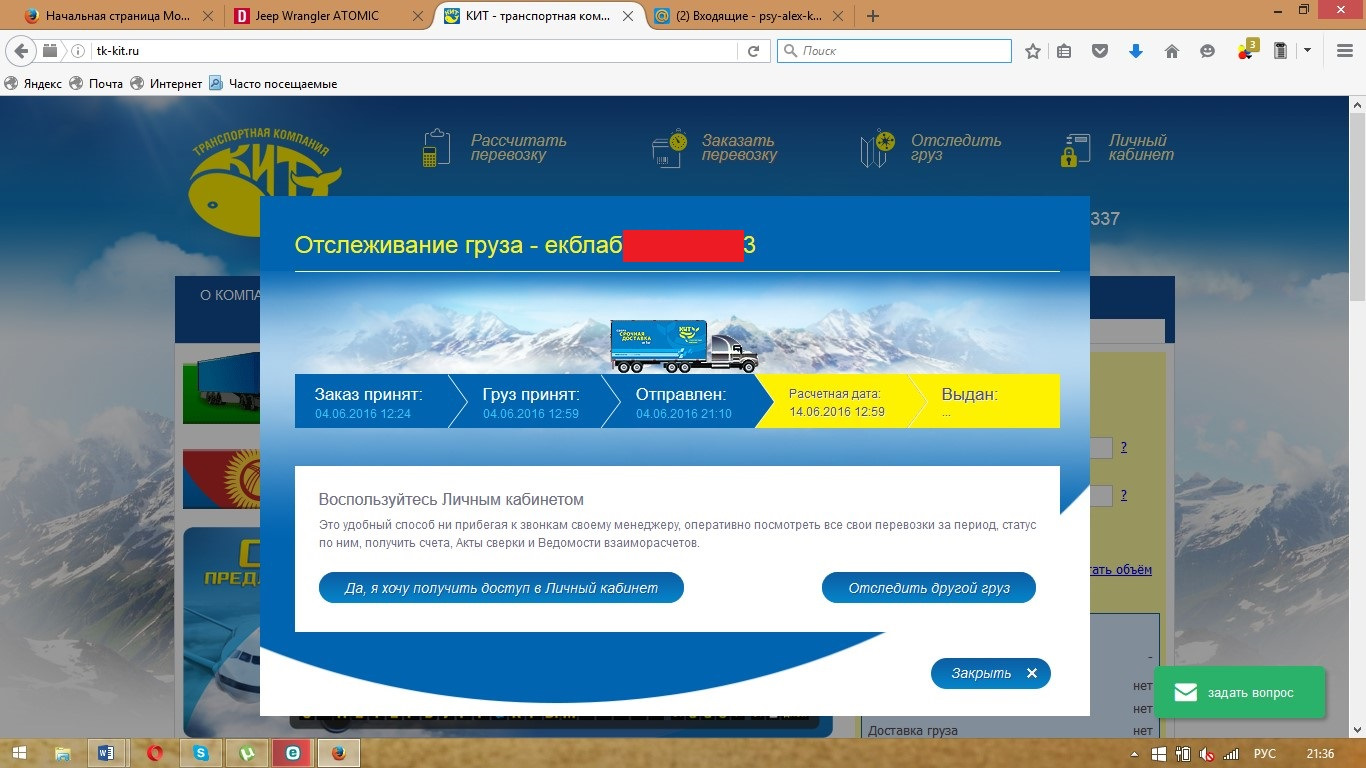This screenshot has width=1366, height=768.
Task: Open the Windows Start menu
Action: (21, 753)
